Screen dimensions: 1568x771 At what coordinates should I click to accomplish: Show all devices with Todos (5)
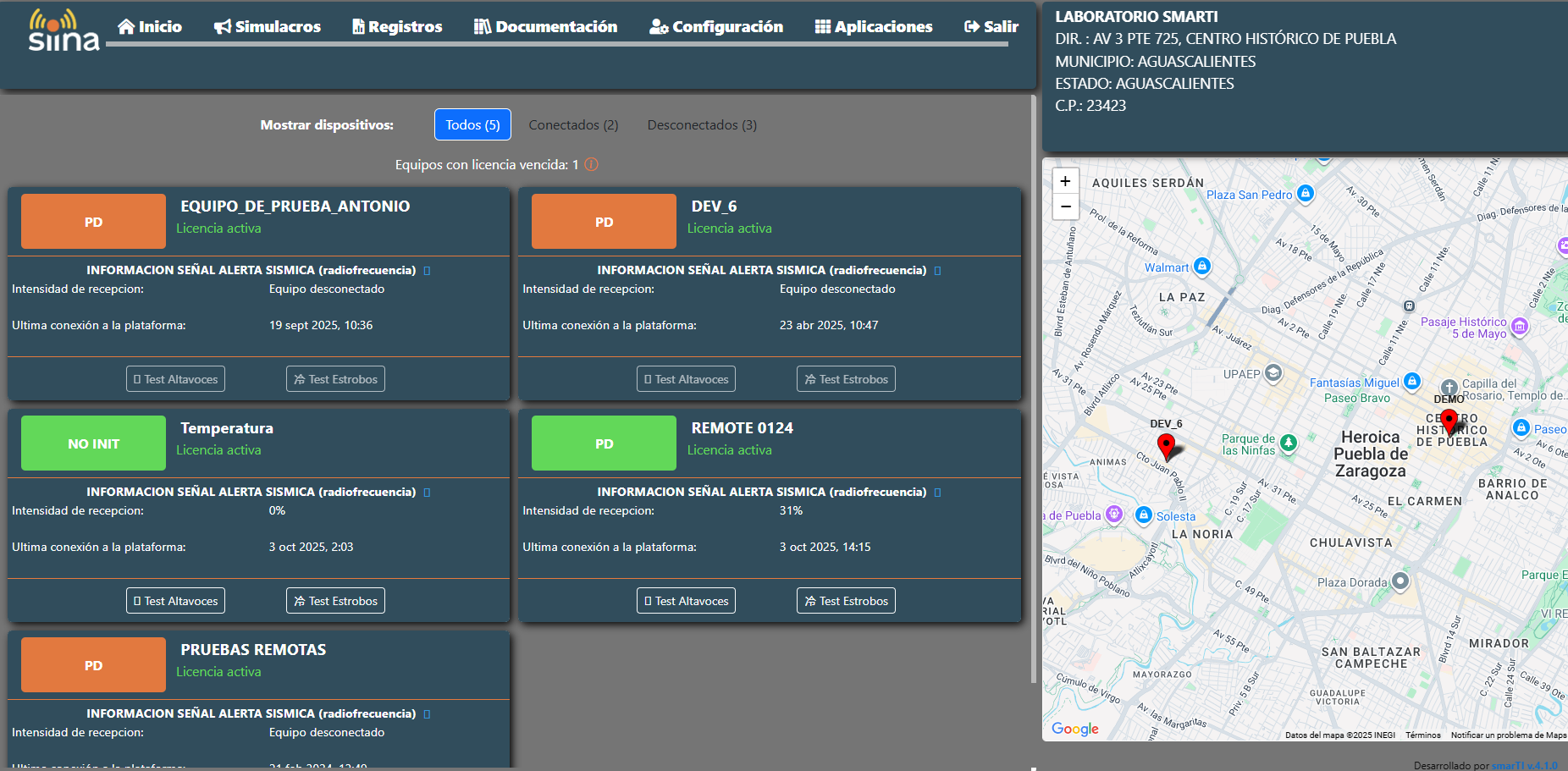coord(472,125)
